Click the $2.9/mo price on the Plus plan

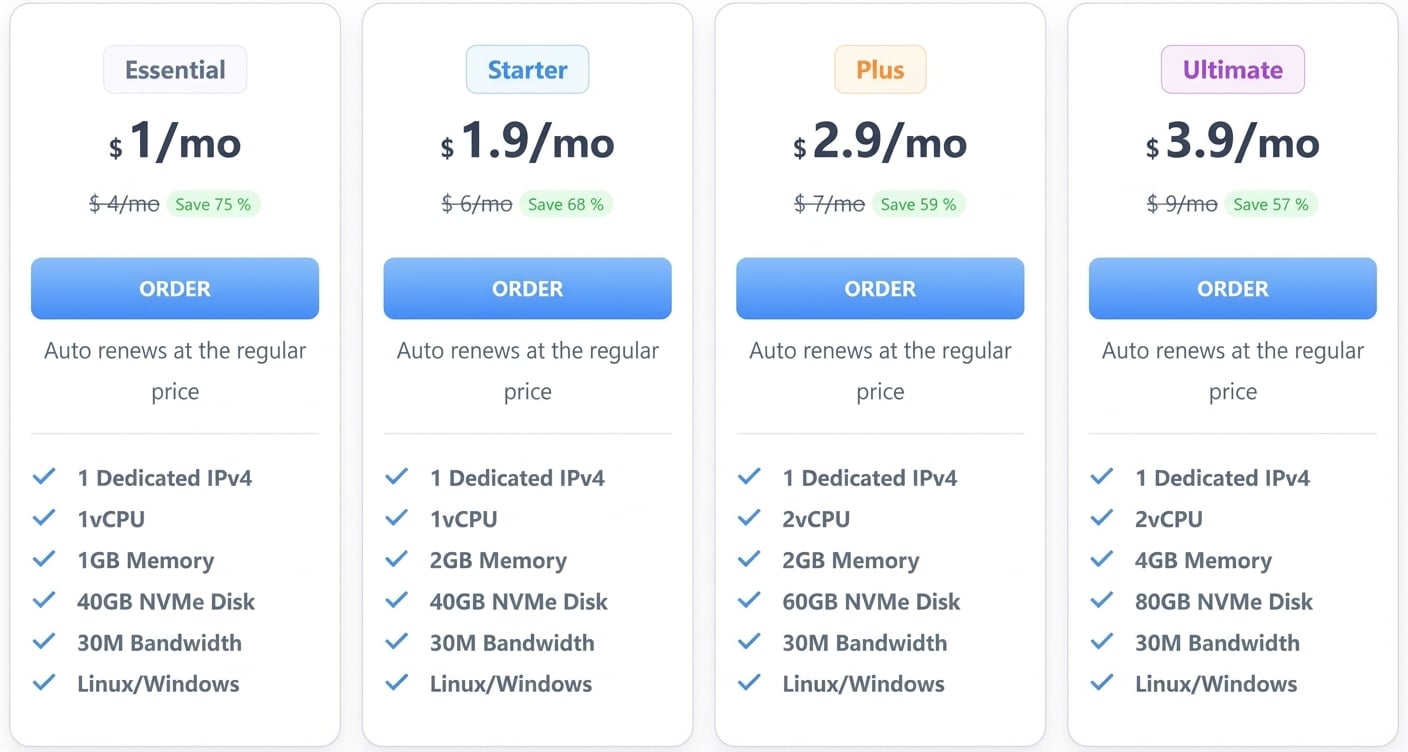tap(880, 142)
